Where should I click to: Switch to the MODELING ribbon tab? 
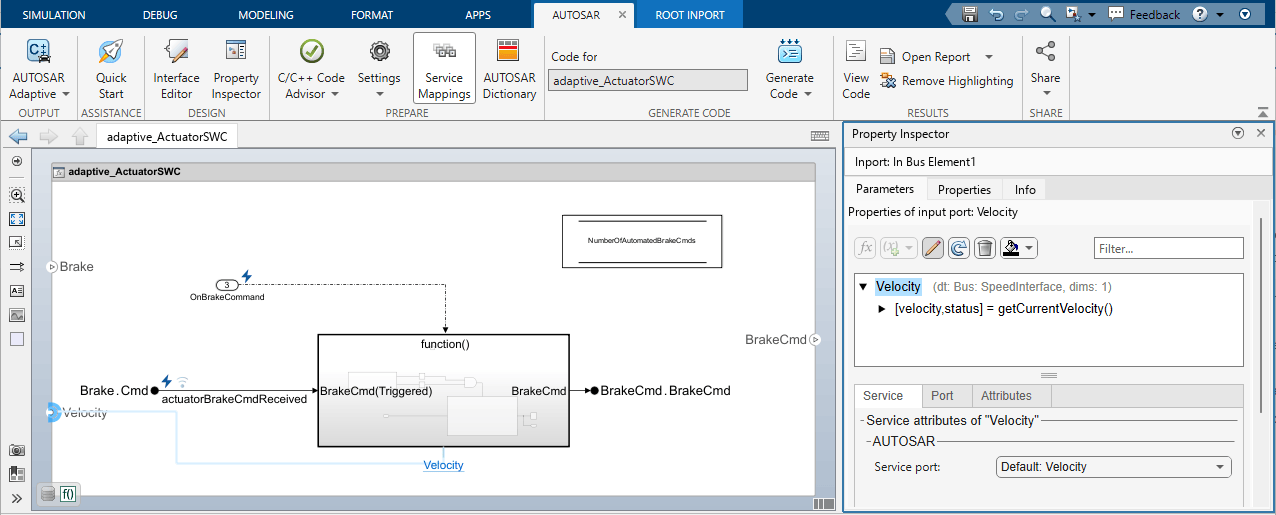click(x=266, y=15)
